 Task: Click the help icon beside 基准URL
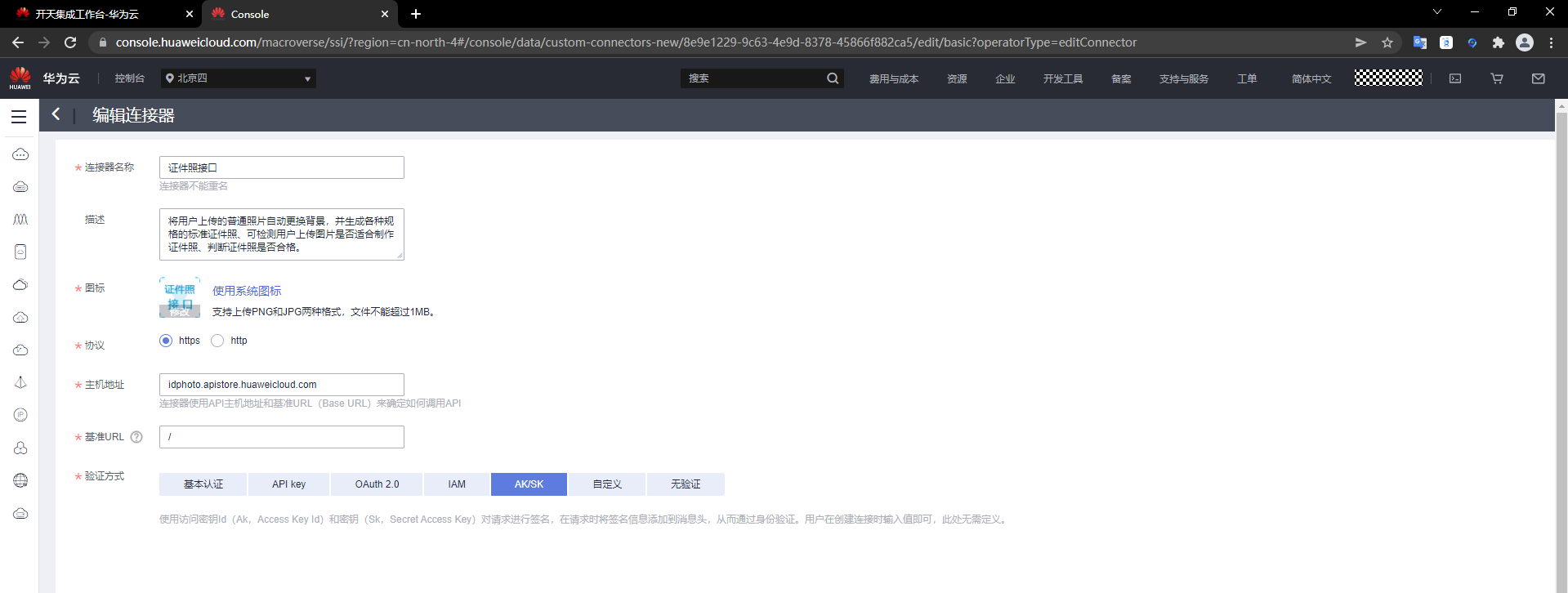[x=136, y=437]
